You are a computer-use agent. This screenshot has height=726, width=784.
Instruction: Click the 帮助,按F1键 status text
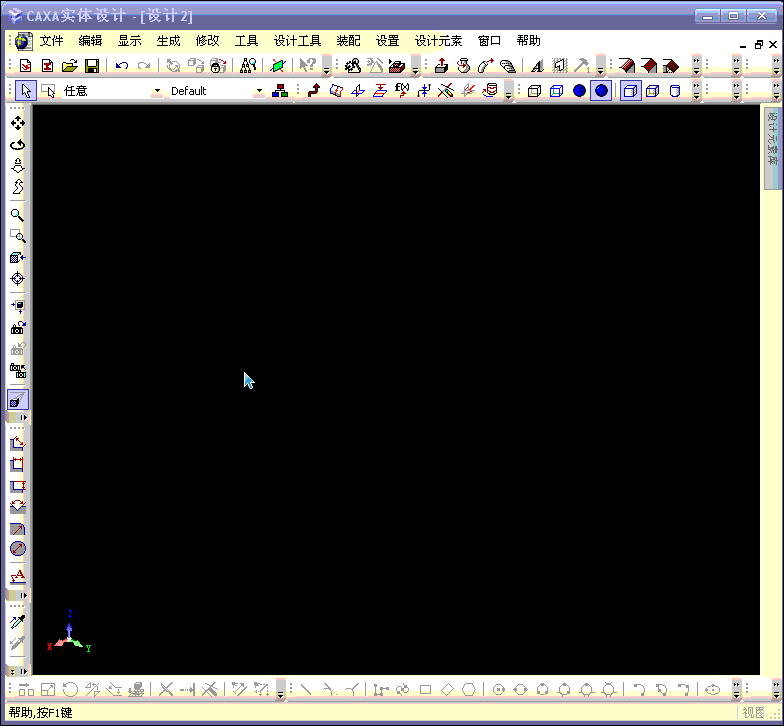click(x=40, y=712)
